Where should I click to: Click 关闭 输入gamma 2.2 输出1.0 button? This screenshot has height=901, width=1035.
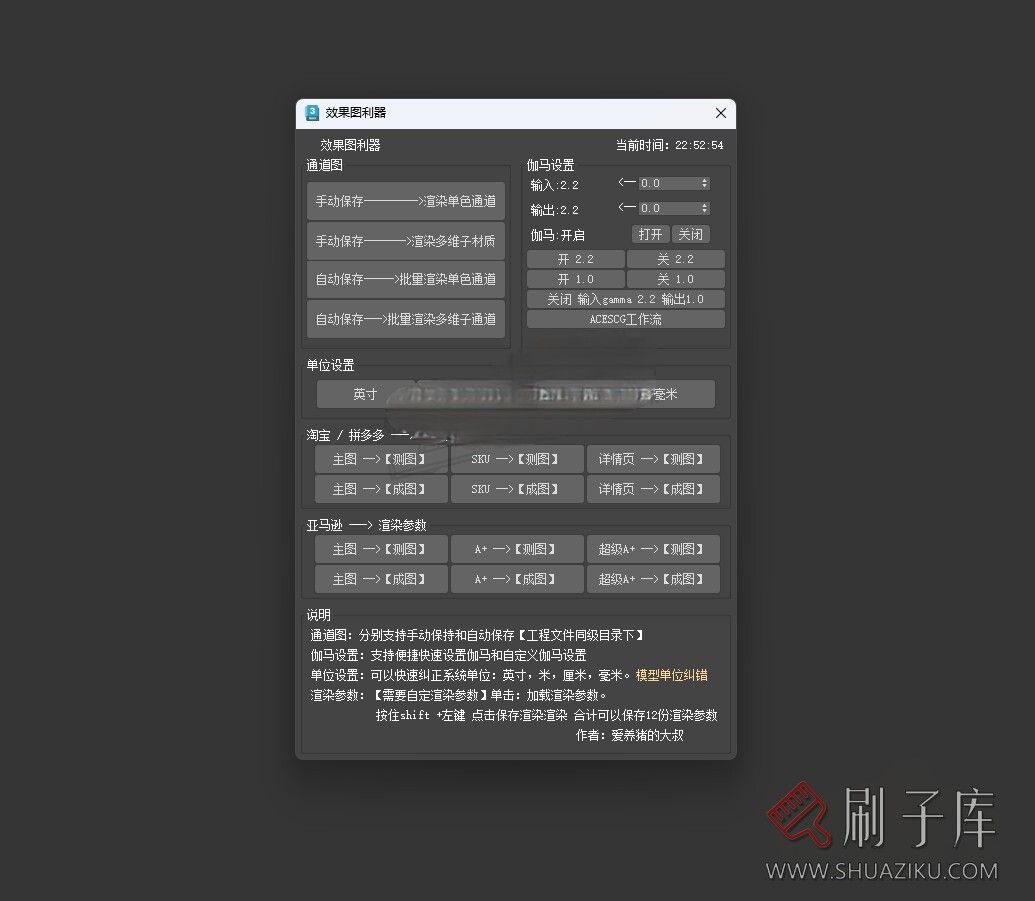point(626,299)
